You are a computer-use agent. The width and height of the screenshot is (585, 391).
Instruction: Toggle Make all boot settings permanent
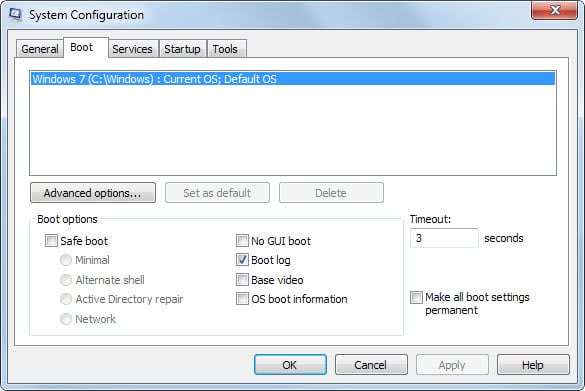pos(416,297)
